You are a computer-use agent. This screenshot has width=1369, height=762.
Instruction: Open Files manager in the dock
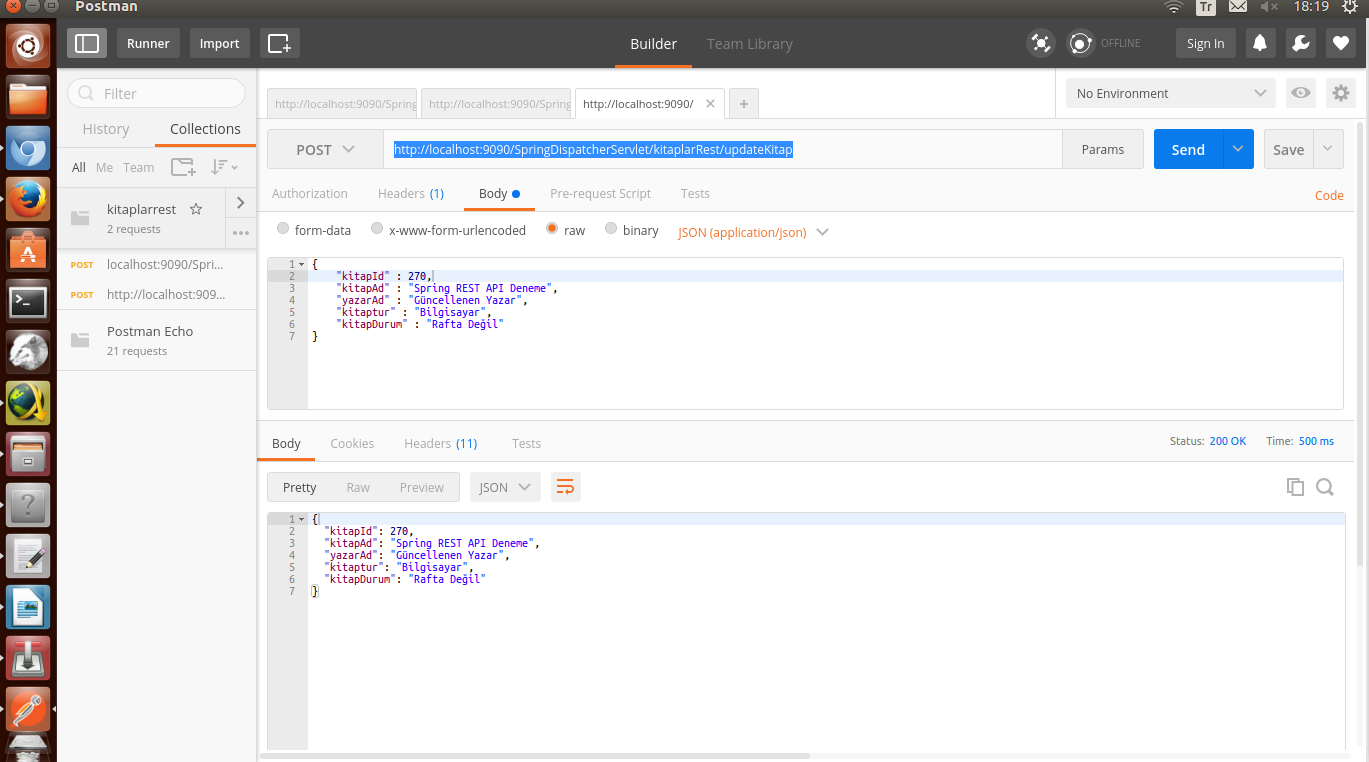28,97
